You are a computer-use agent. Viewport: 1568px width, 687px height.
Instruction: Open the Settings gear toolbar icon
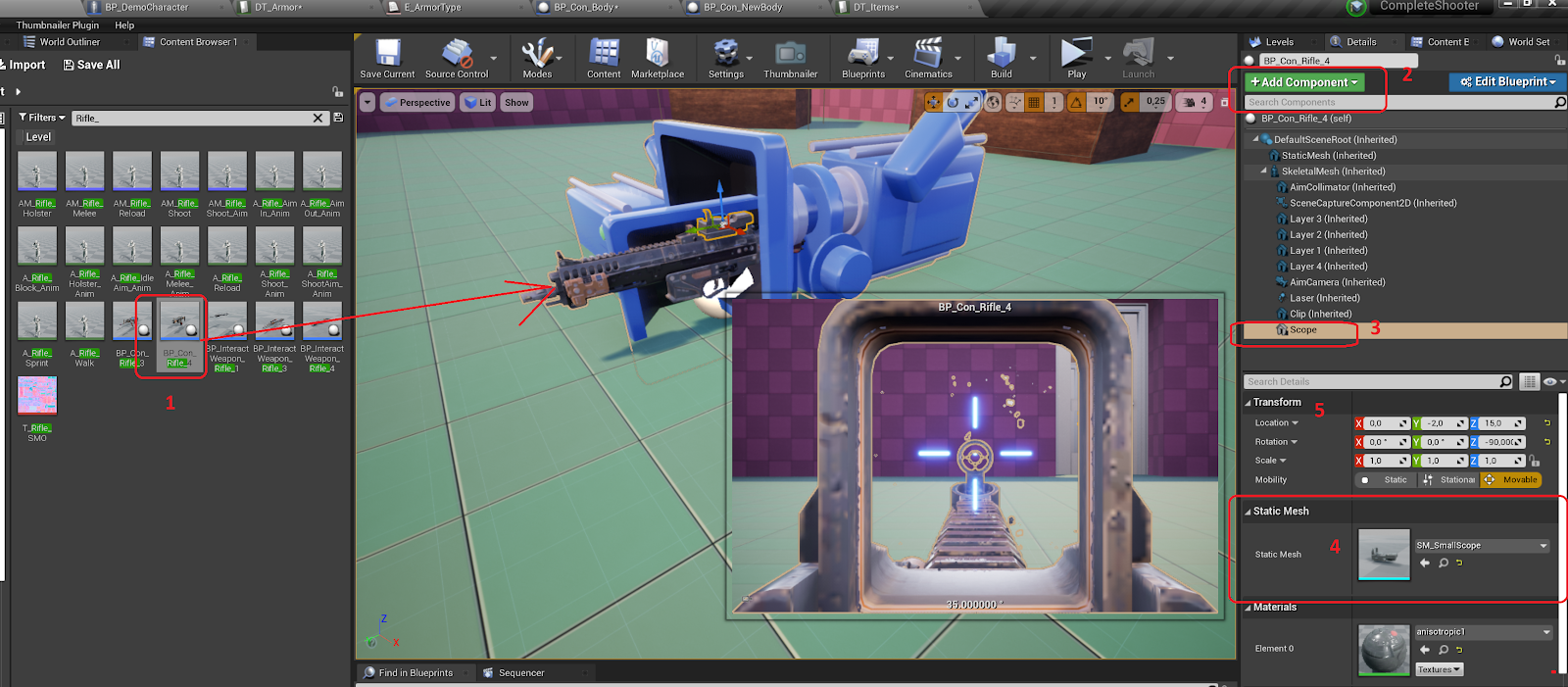(x=726, y=58)
